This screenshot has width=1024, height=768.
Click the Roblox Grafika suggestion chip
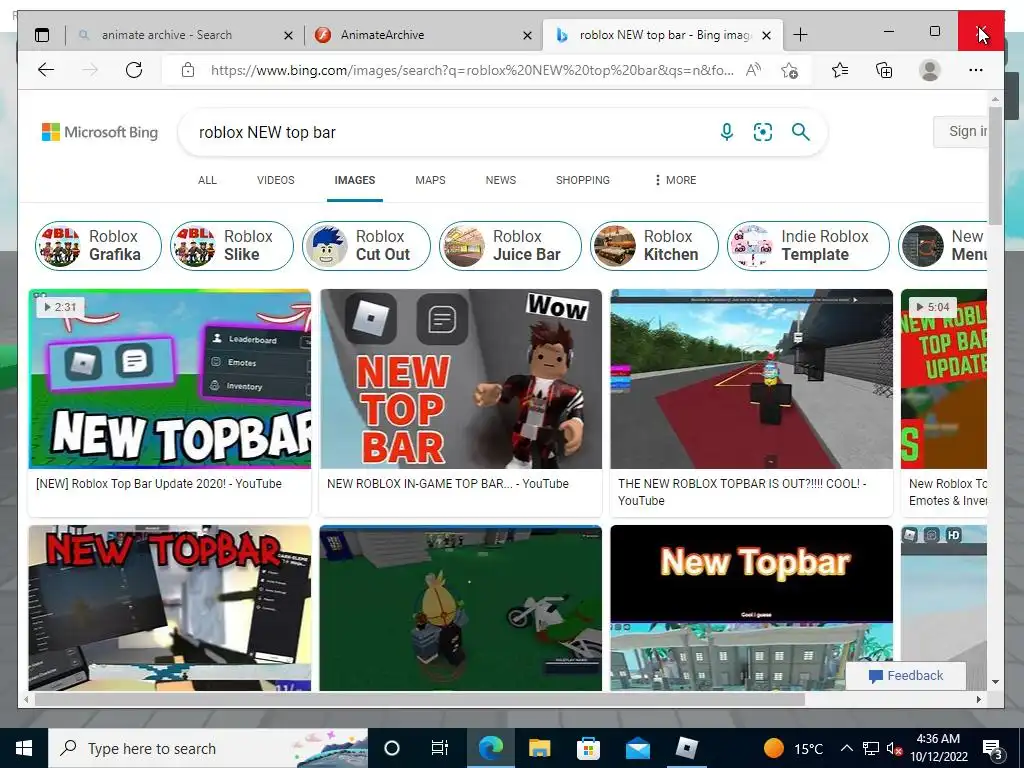click(98, 246)
